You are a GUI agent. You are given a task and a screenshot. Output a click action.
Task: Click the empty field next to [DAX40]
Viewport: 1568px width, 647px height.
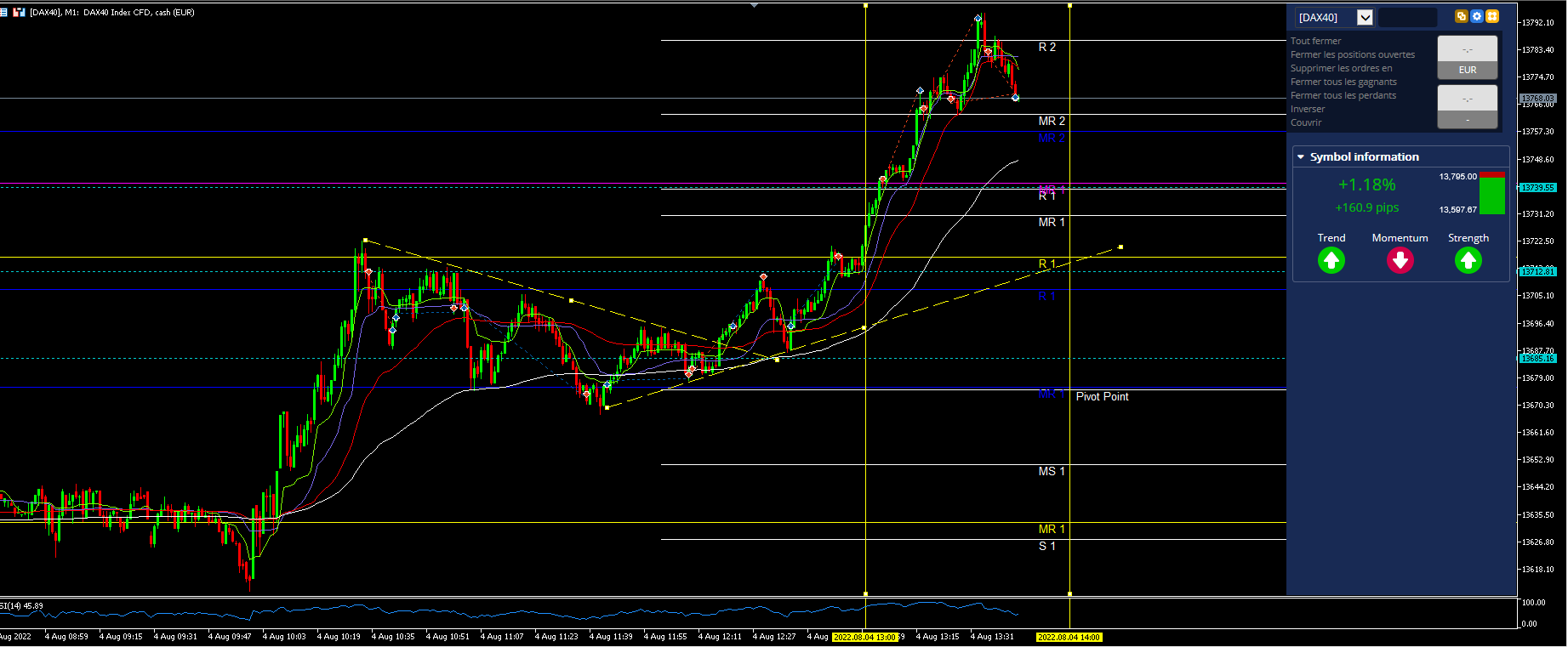[x=1407, y=17]
